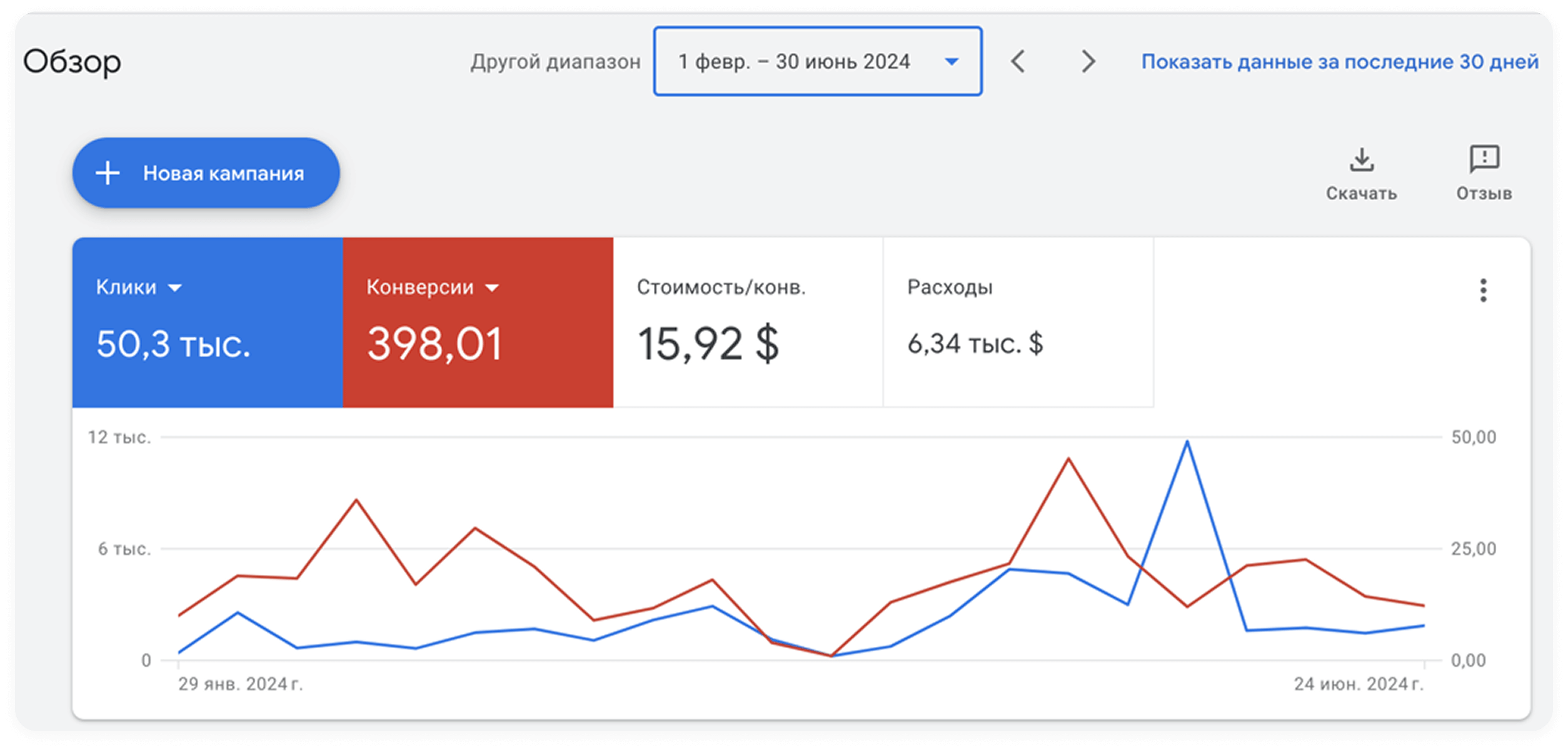Select the Стоимость/конв. metric card
Viewport: 1568px width, 750px height.
click(748, 322)
